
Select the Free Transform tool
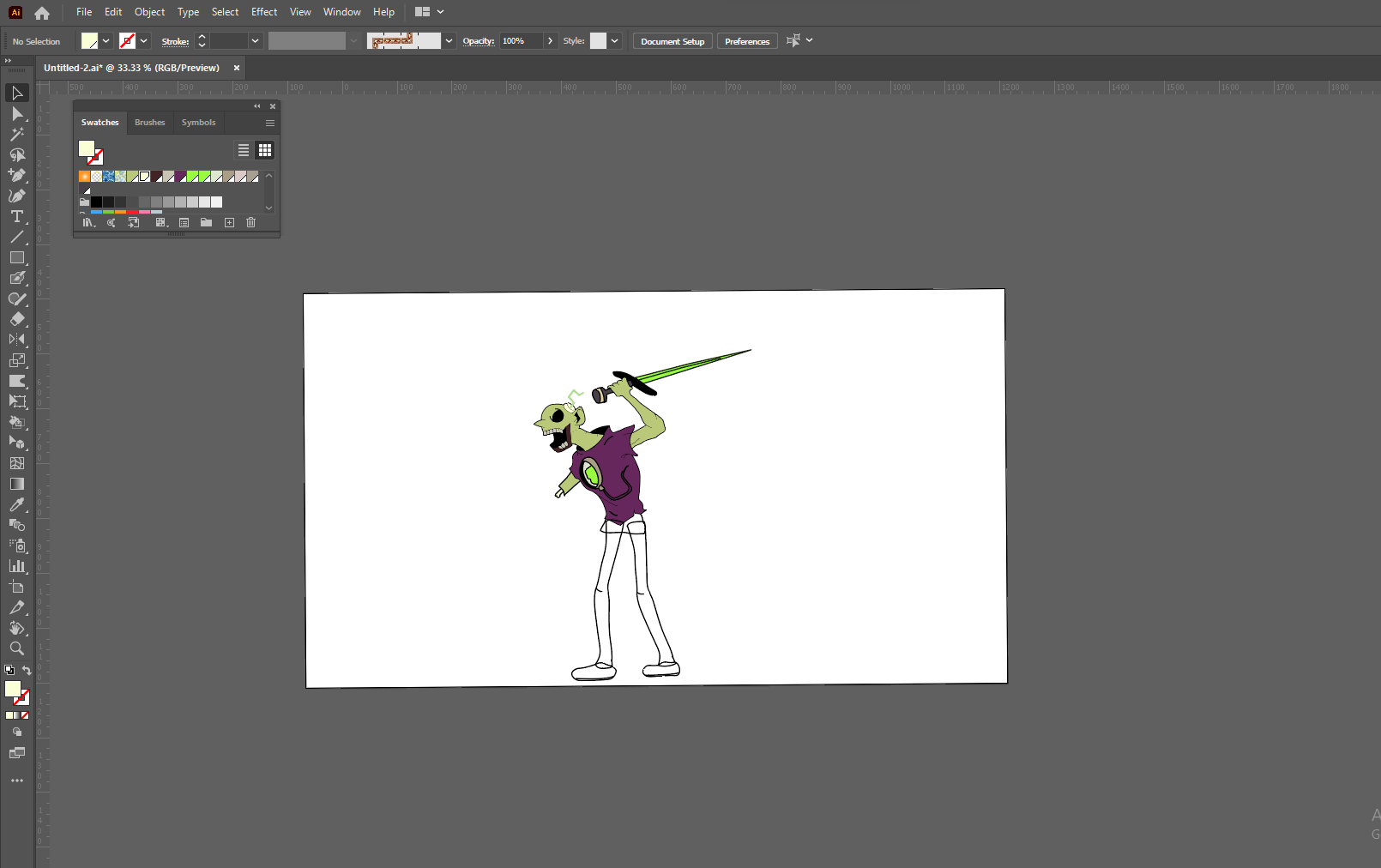click(x=16, y=401)
